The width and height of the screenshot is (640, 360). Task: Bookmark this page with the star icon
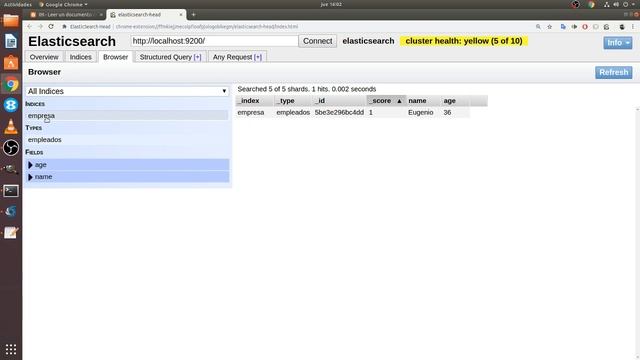pos(549,27)
